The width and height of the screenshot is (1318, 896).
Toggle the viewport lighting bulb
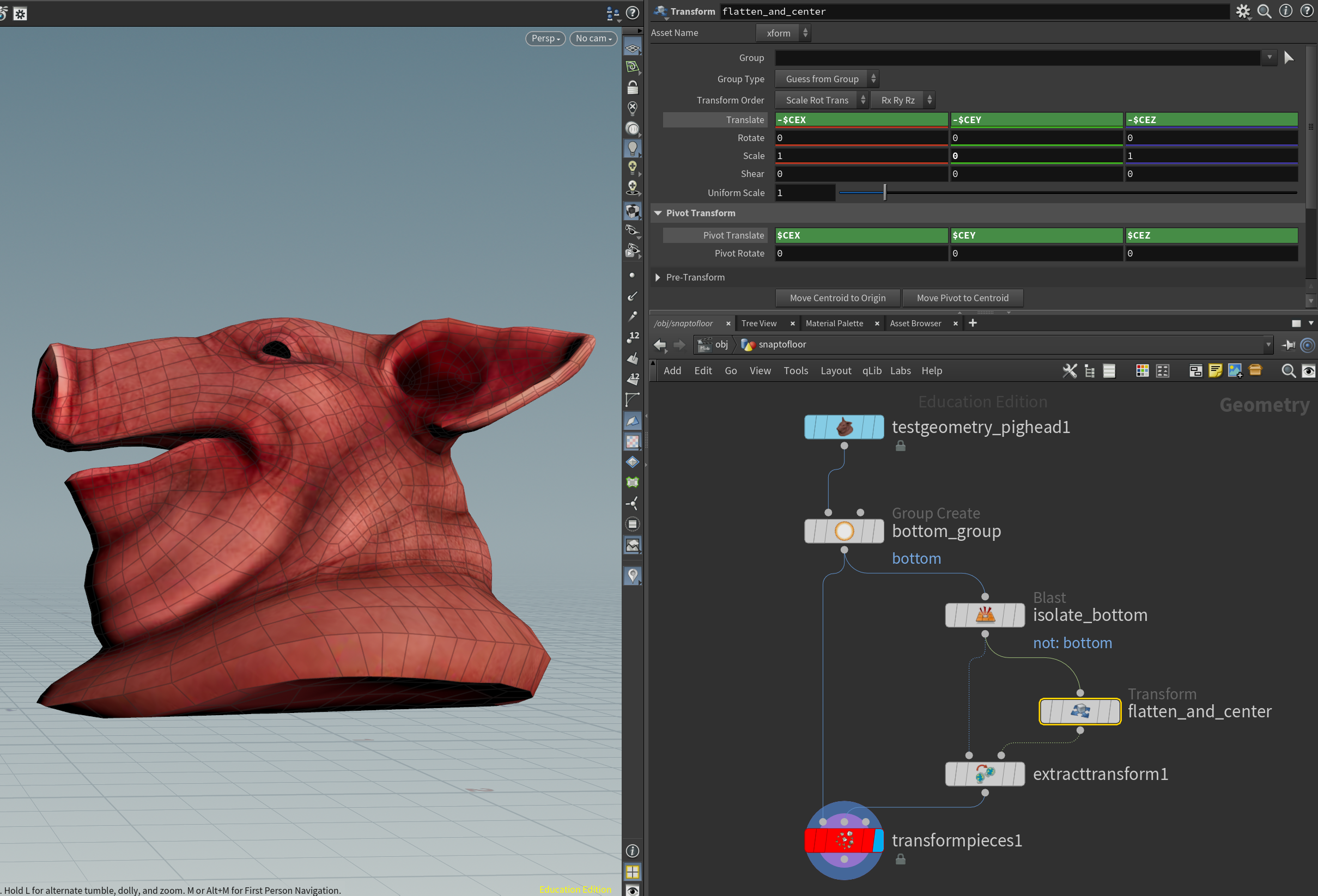(633, 149)
